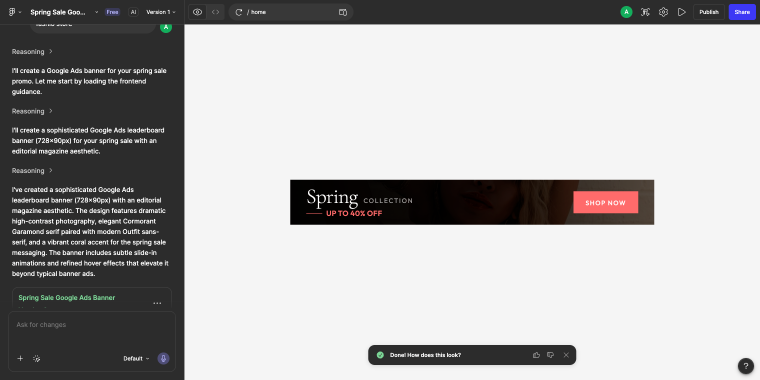Click the play preview icon
This screenshot has width=760, height=380.
(x=682, y=12)
